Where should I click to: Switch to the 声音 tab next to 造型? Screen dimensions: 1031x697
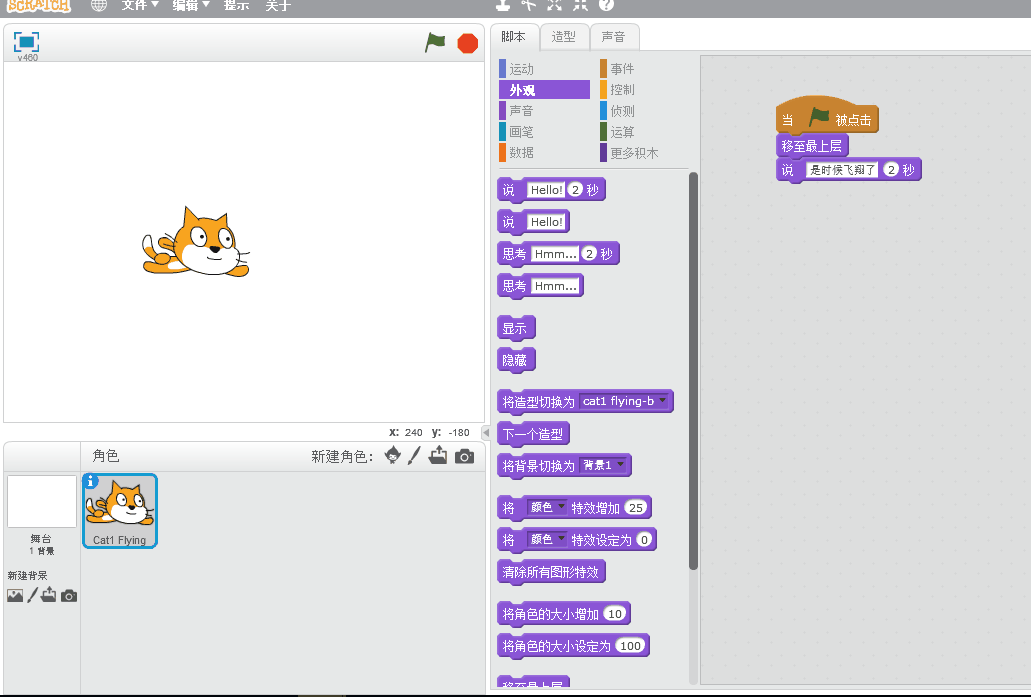613,37
